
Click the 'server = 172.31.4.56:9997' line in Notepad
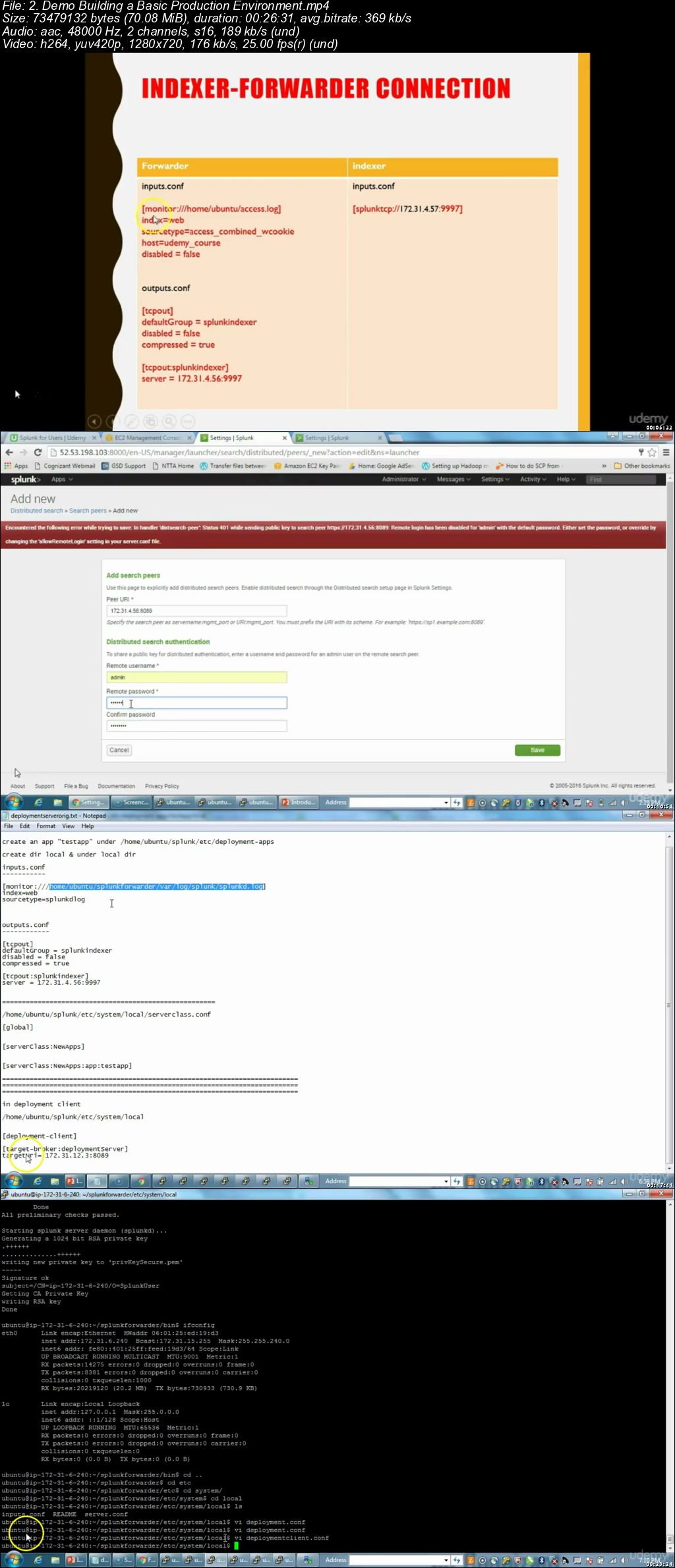pos(51,982)
